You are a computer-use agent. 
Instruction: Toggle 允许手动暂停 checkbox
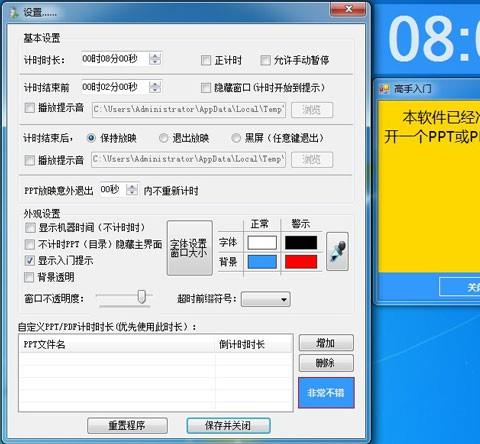(x=265, y=60)
